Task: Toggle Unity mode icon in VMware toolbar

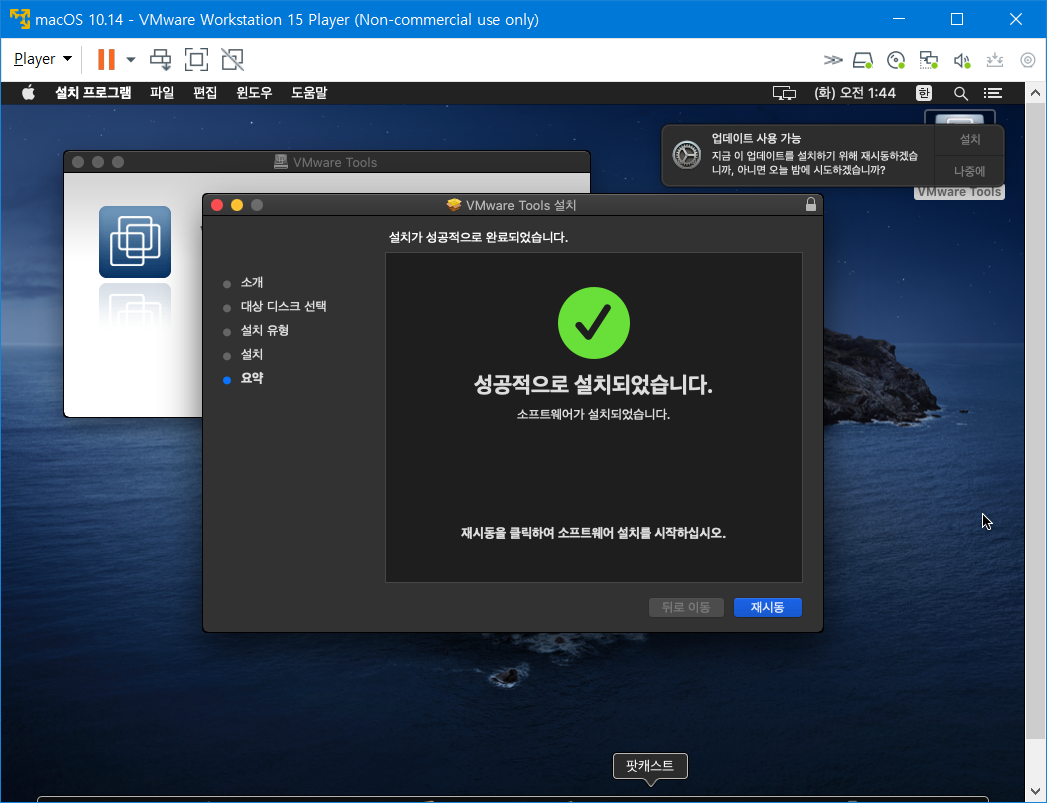Action: [232, 59]
